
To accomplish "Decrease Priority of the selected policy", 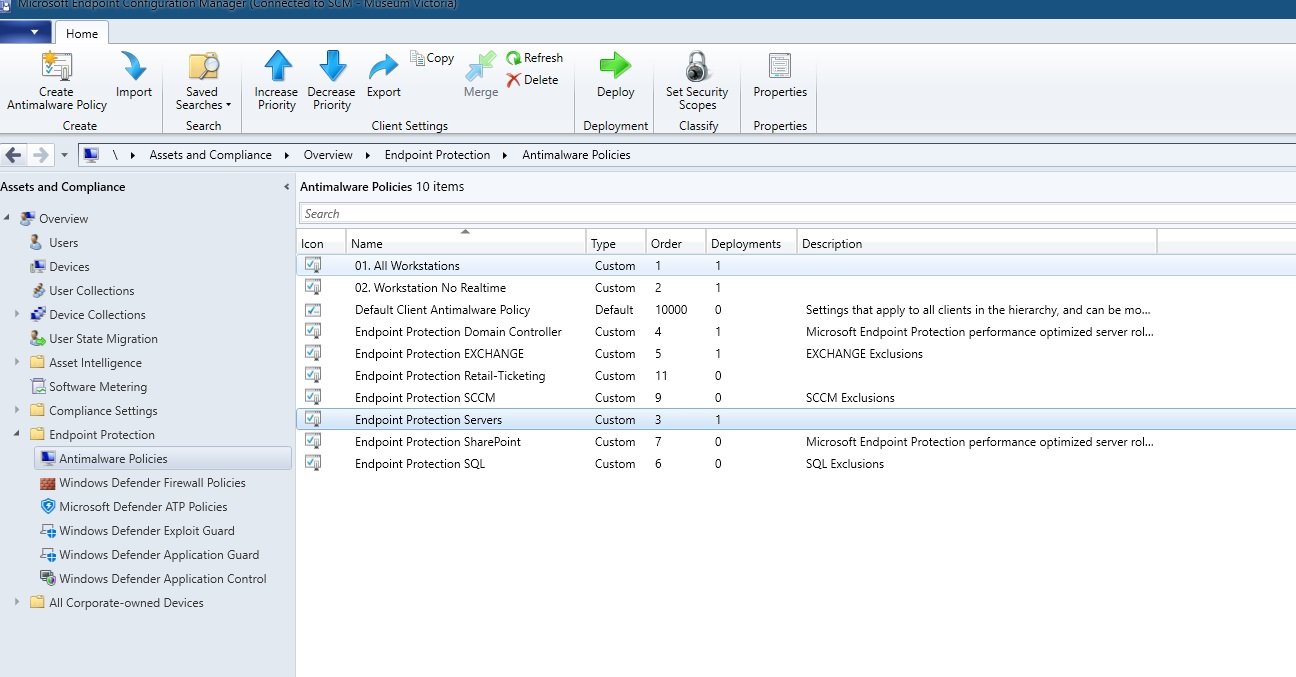I will click(x=331, y=81).
